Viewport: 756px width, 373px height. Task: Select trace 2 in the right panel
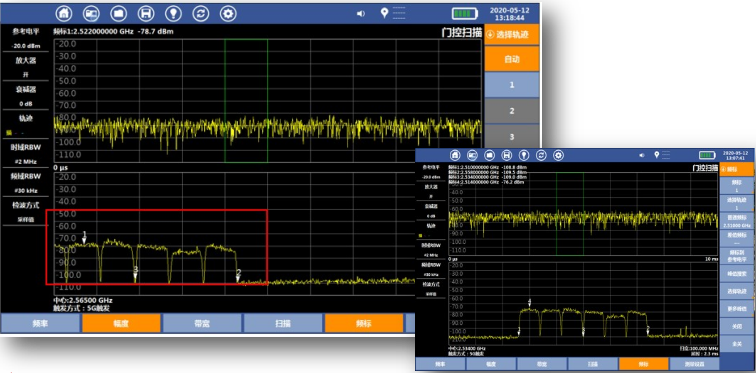tap(512, 111)
